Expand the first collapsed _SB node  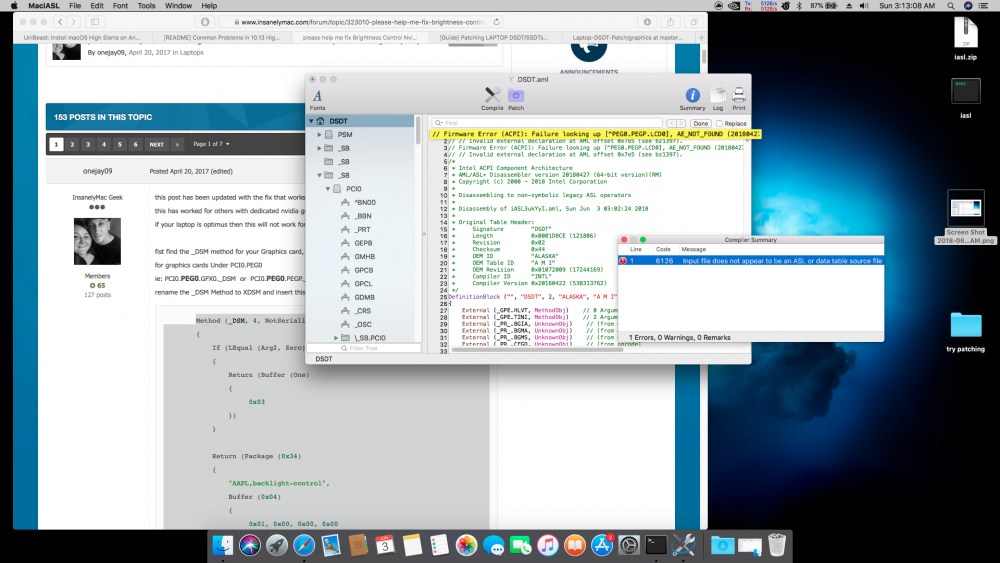tap(320, 148)
